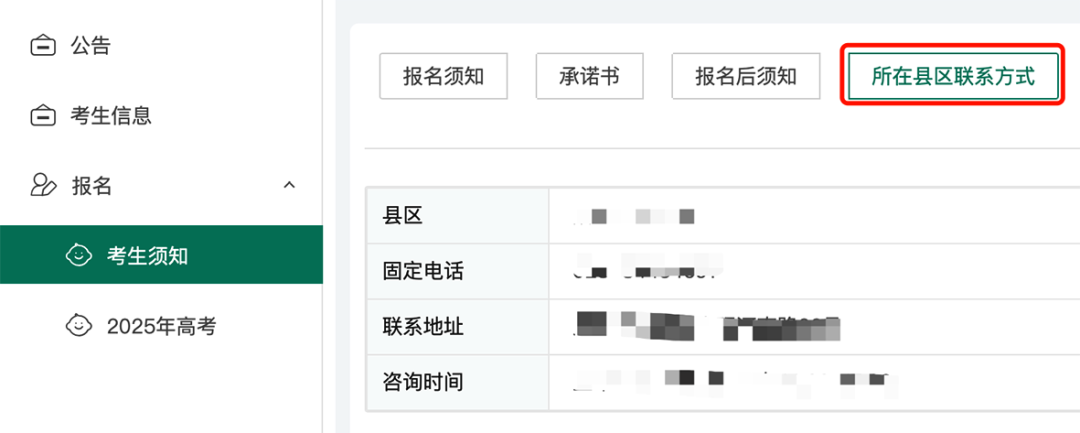
Task: Click the 考生信息 sidebar icon
Action: tap(43, 116)
